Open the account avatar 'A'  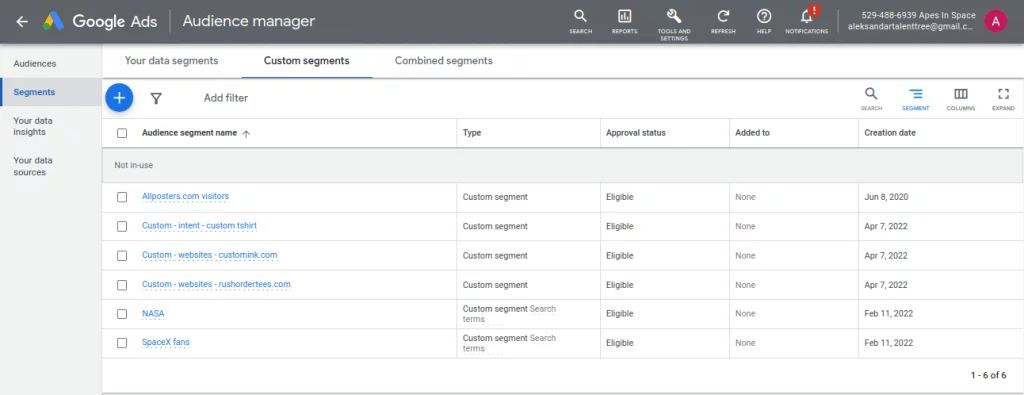[x=996, y=22]
